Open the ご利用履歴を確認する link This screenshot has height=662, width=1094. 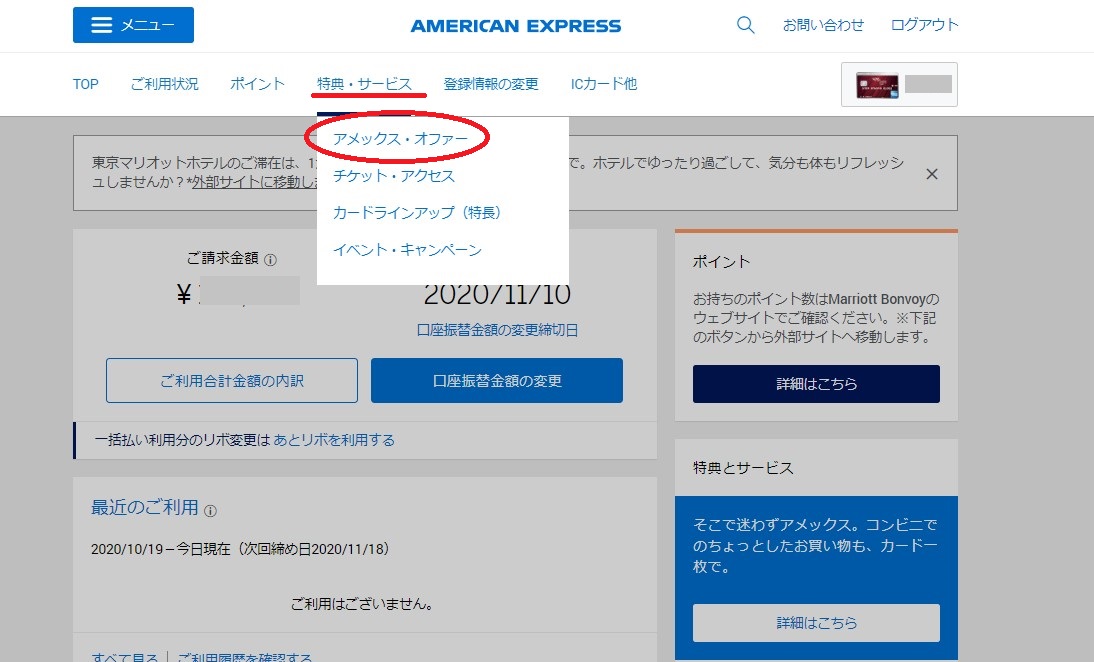pyautogui.click(x=244, y=656)
